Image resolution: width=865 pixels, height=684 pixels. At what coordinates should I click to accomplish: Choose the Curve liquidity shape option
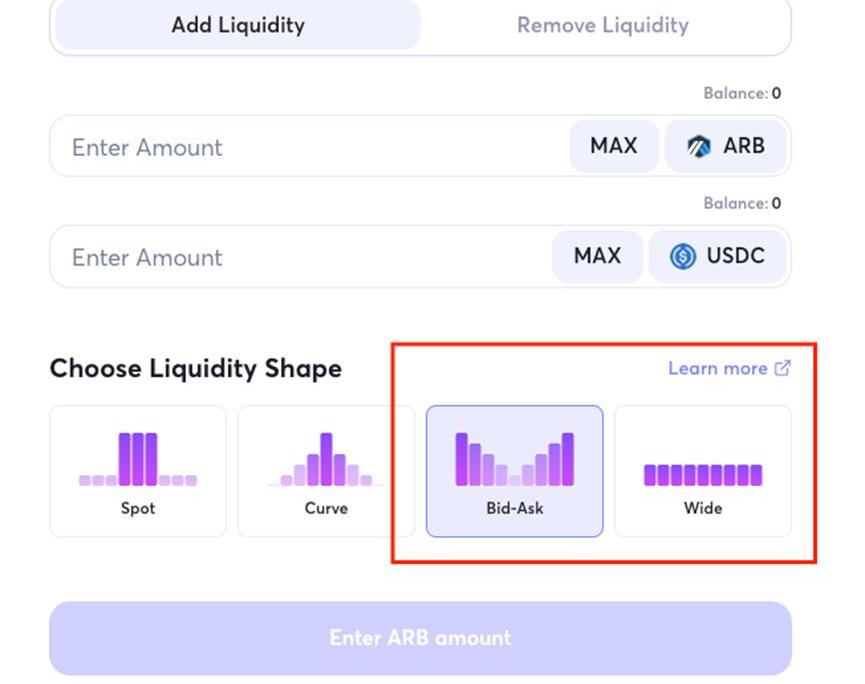(x=326, y=471)
